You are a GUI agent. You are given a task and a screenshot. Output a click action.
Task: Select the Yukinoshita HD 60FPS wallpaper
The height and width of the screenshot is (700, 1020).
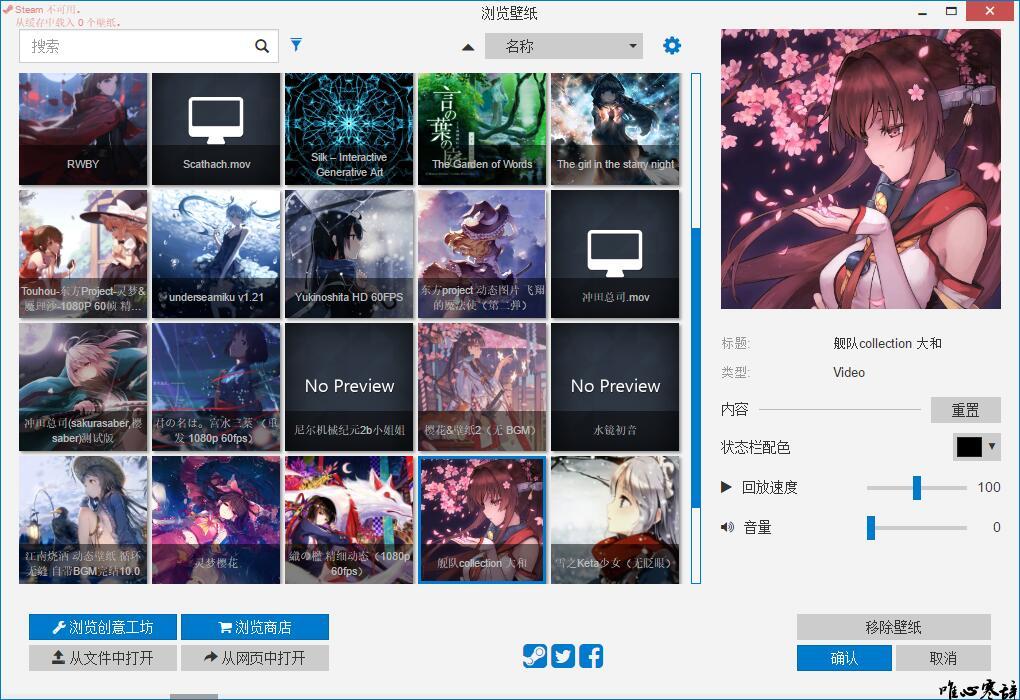[x=349, y=254]
